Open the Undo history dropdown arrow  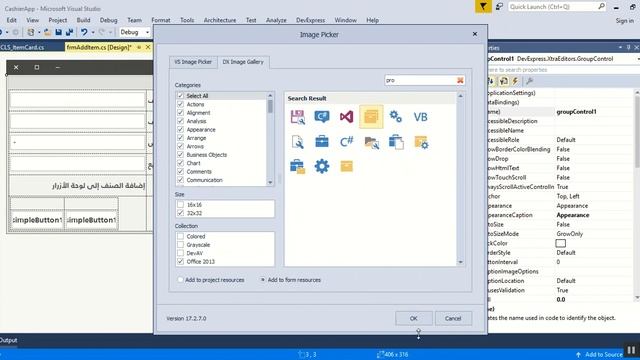[x=93, y=32]
